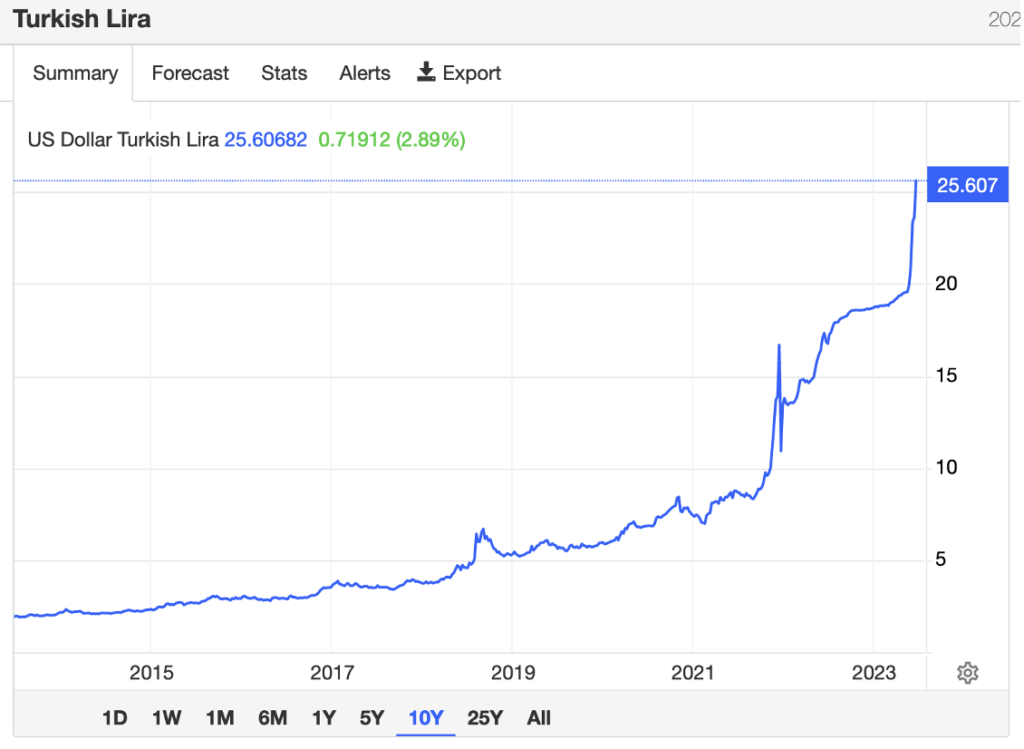
Task: Choose the 6M time range
Action: point(272,717)
